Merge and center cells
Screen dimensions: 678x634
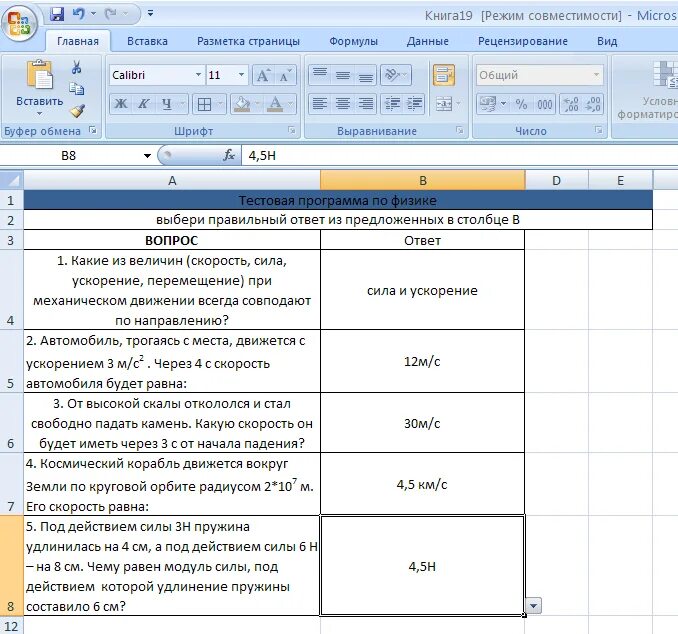point(444,104)
